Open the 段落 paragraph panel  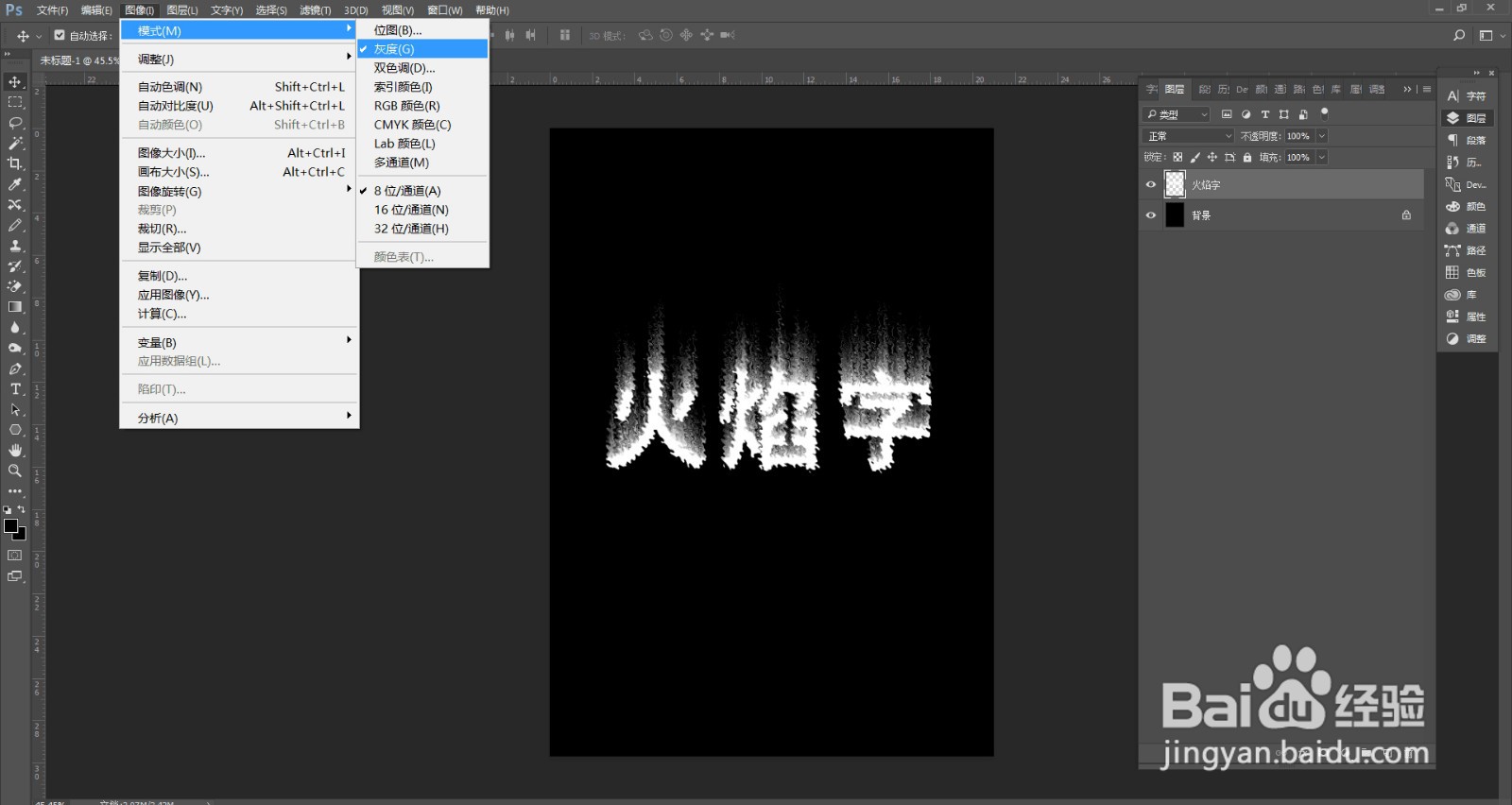(1467, 140)
